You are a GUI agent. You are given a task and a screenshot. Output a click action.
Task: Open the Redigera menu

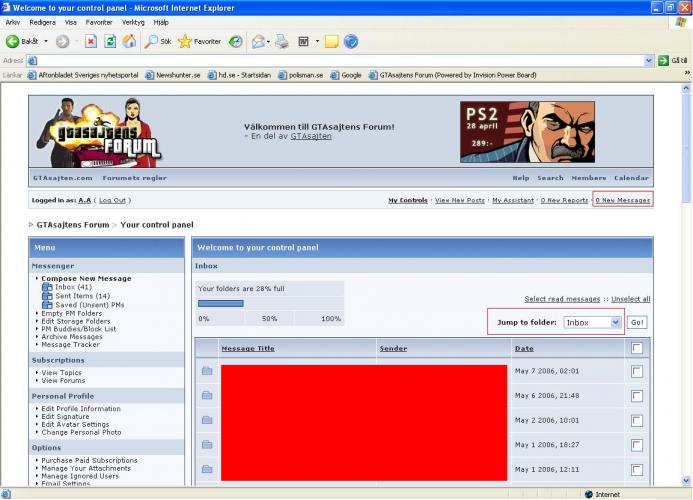[43, 21]
